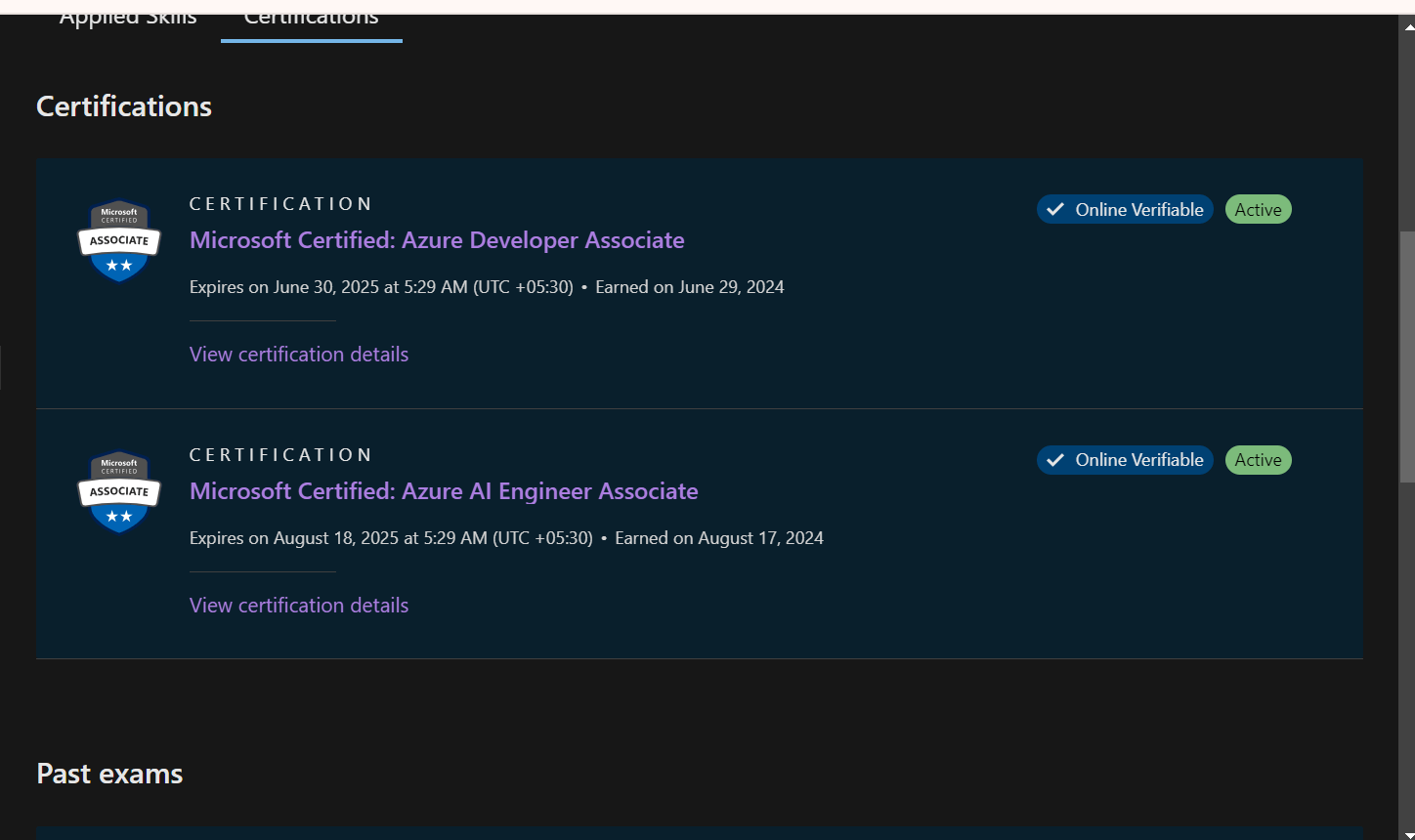
Task: Switch to the Applied Skills tab
Action: [x=127, y=17]
